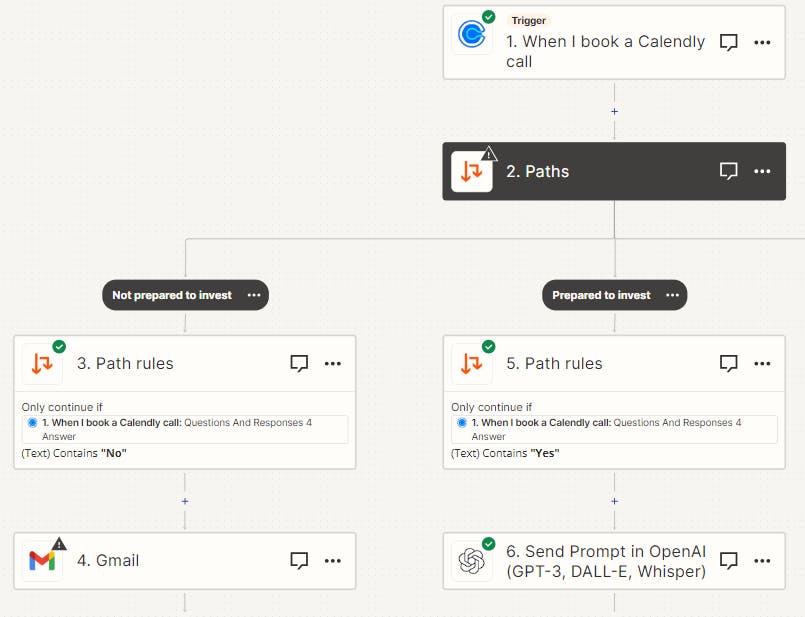Click the Questions And Responses 4 Answer condition field
This screenshot has width=805, height=617.
click(x=184, y=428)
